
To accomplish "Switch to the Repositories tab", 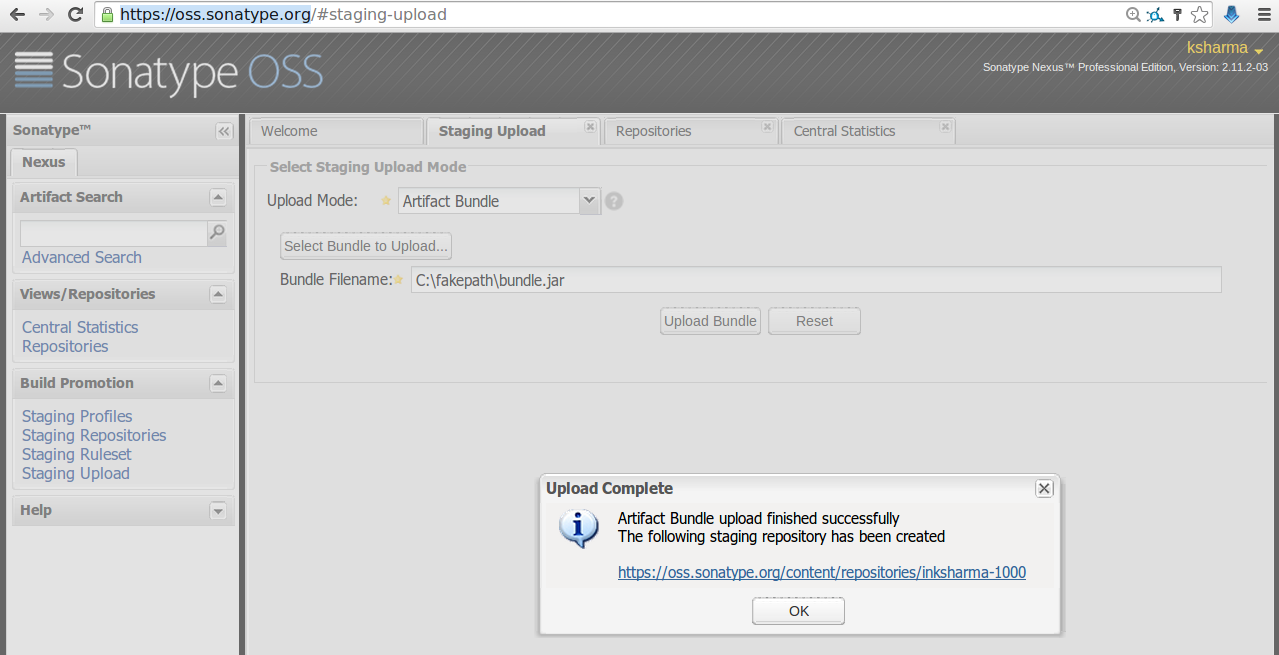I will tap(690, 131).
